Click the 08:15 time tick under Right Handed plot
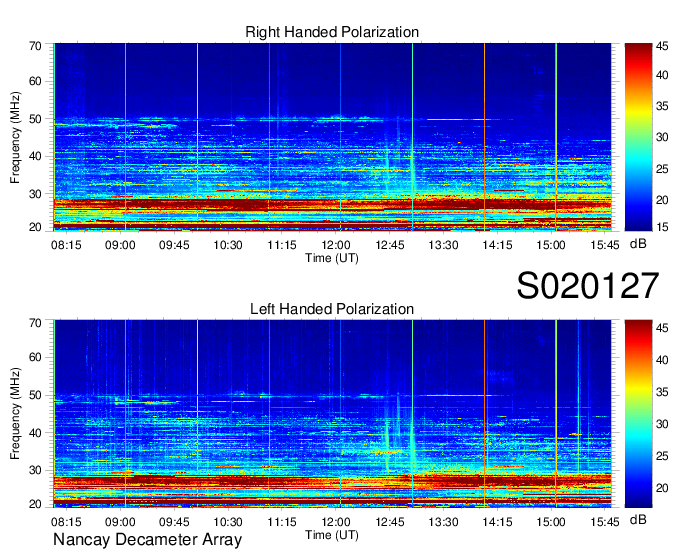This screenshot has height=552, width=680. 66,245
